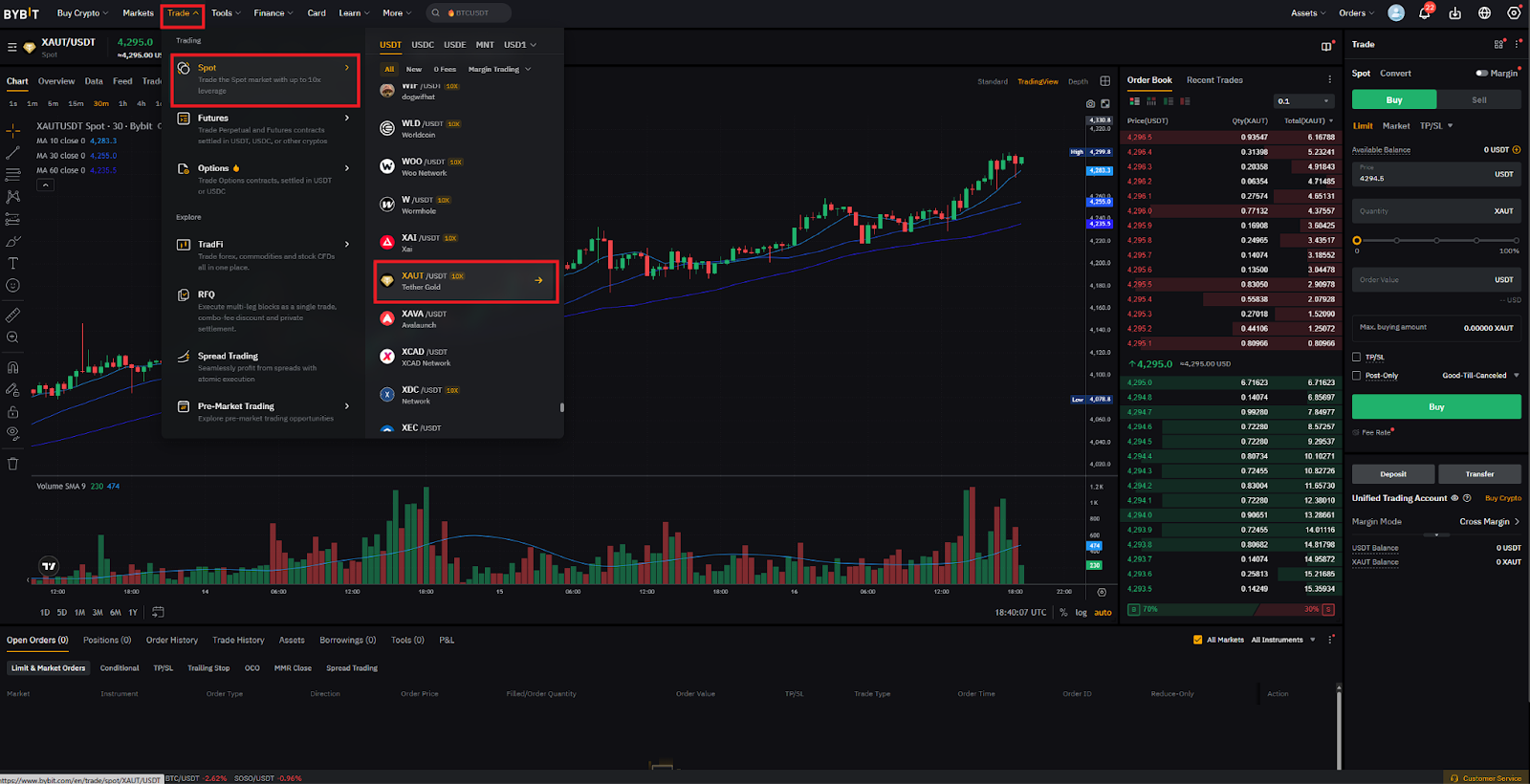The image size is (1530, 784).
Task: Open the Order Book three-dot menu
Action: tap(1329, 80)
